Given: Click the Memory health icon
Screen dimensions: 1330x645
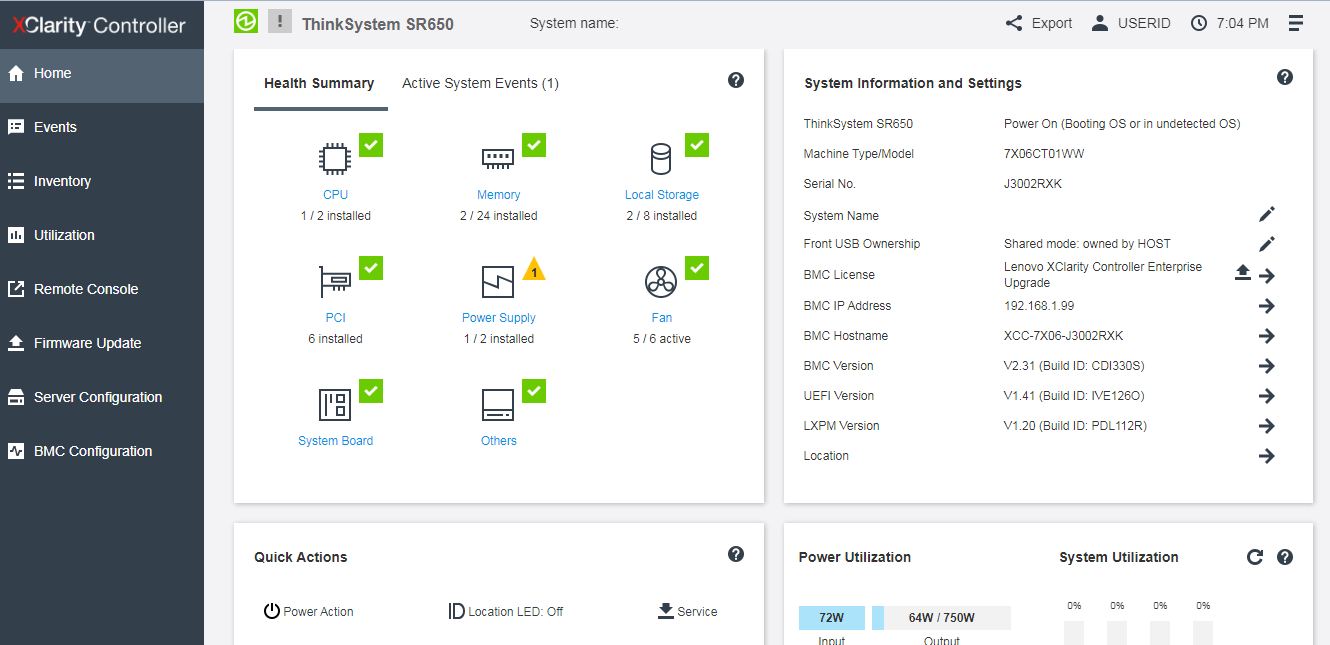Looking at the screenshot, I should [x=499, y=158].
